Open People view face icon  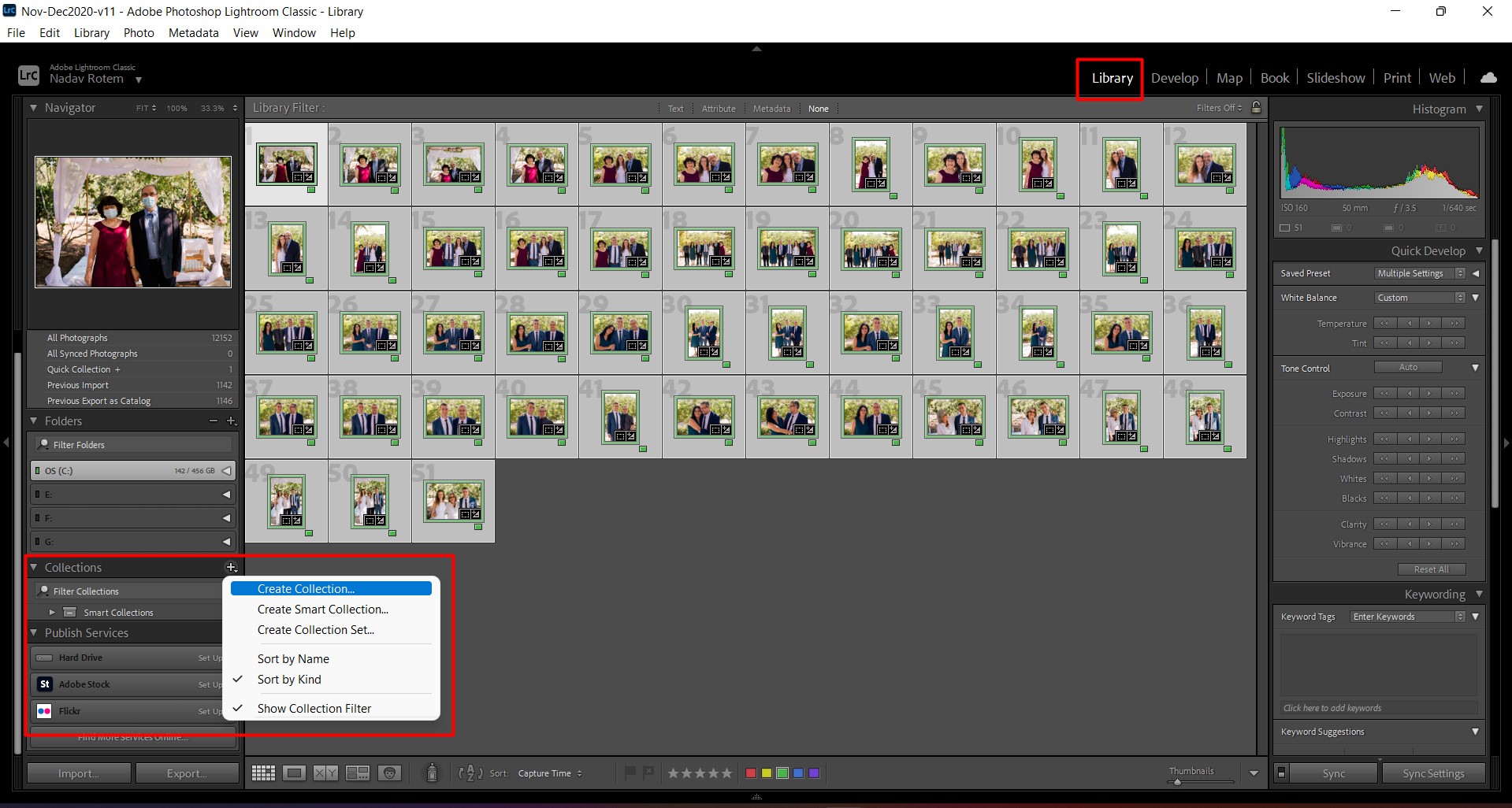tap(389, 773)
